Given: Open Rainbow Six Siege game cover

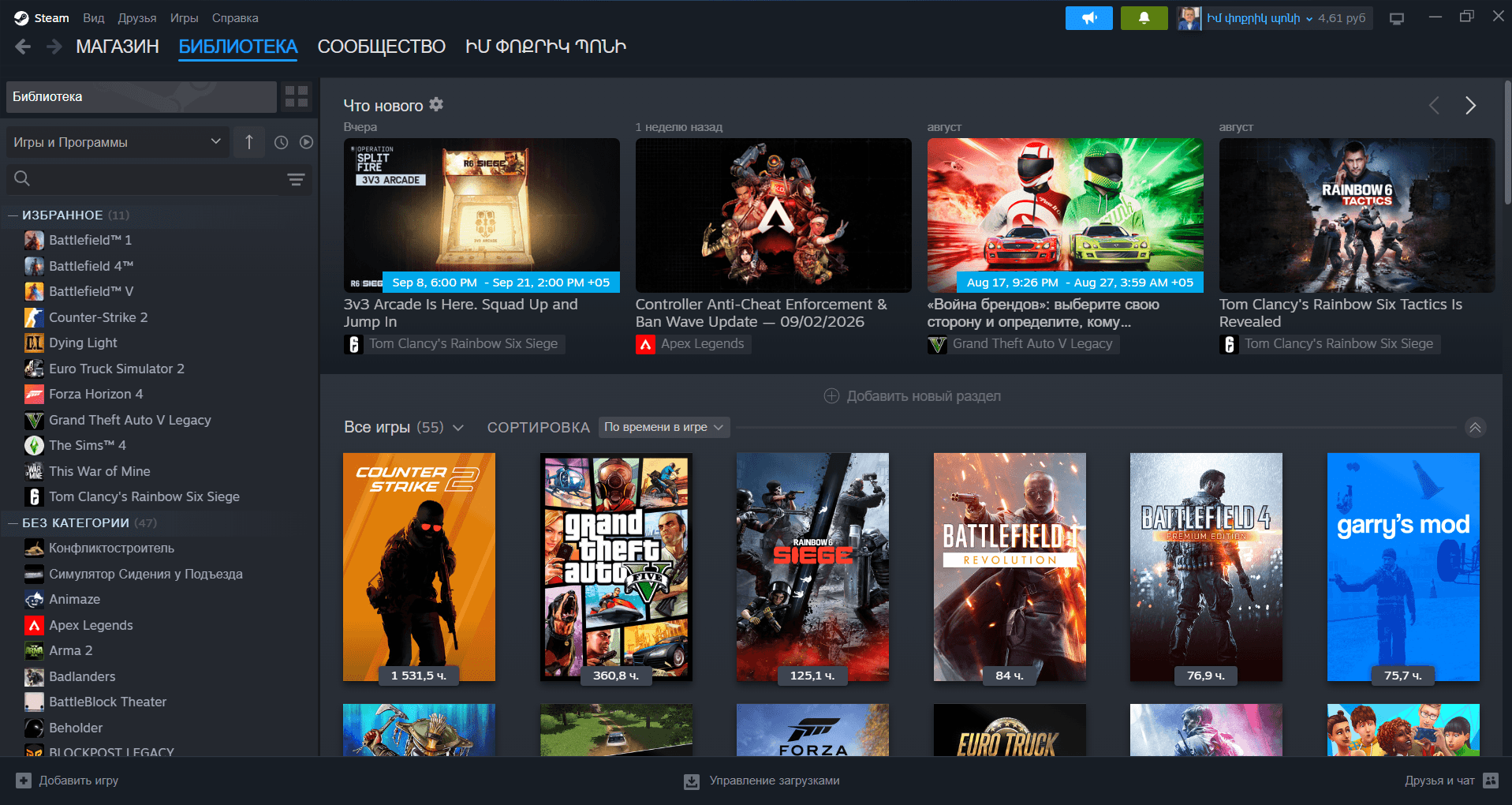Looking at the screenshot, I should pos(812,567).
